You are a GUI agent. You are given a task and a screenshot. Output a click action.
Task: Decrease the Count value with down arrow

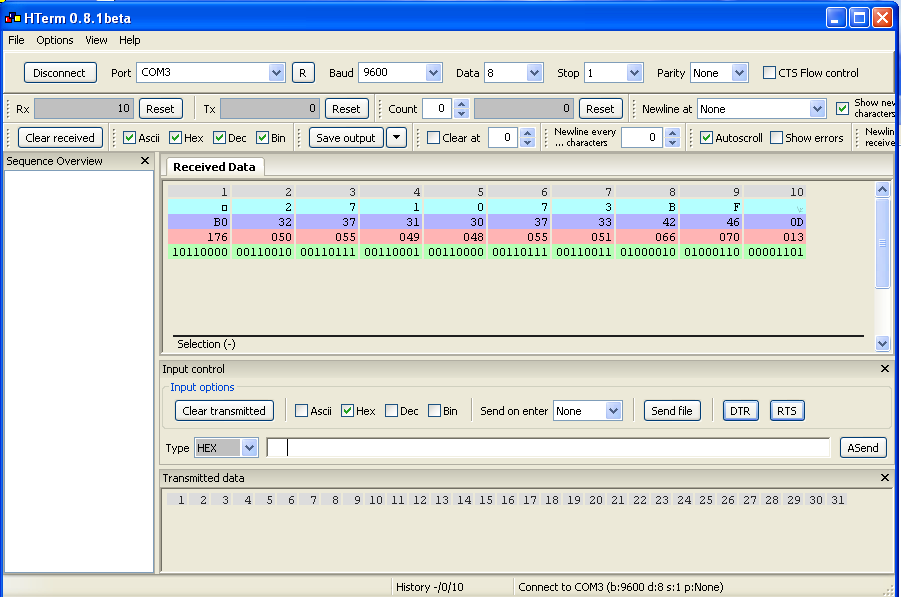[x=461, y=113]
